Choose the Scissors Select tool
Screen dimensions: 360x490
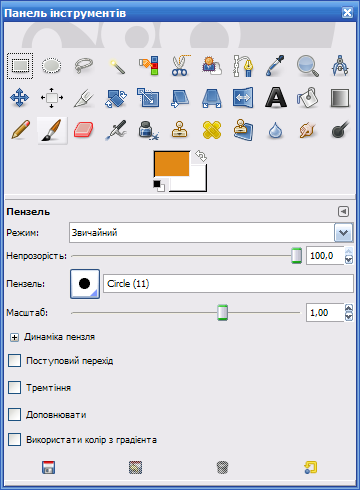(180, 66)
